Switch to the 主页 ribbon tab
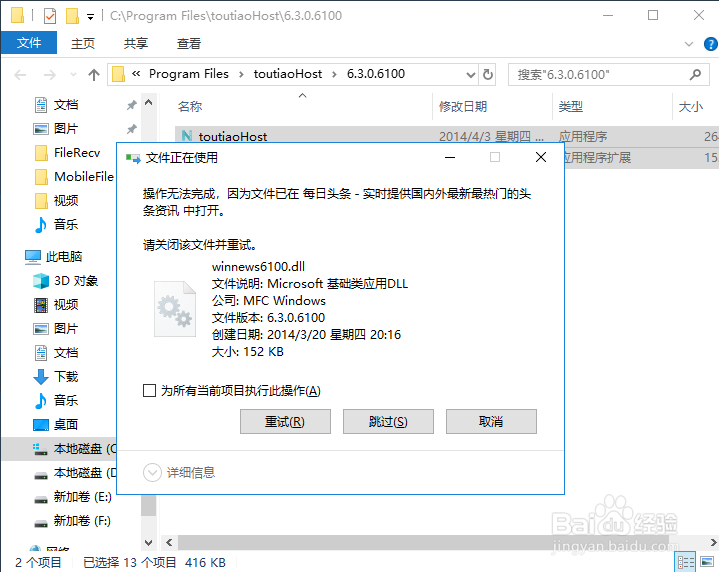 coord(83,44)
